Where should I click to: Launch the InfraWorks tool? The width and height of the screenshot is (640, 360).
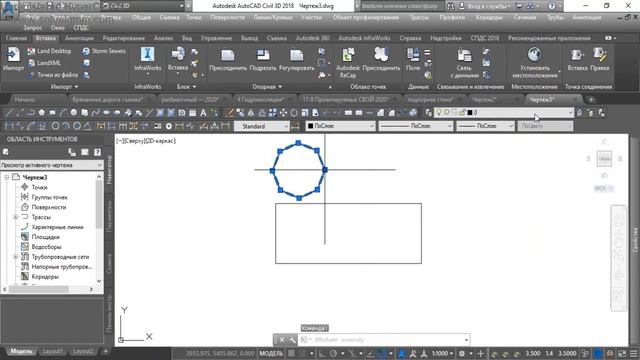tap(147, 59)
